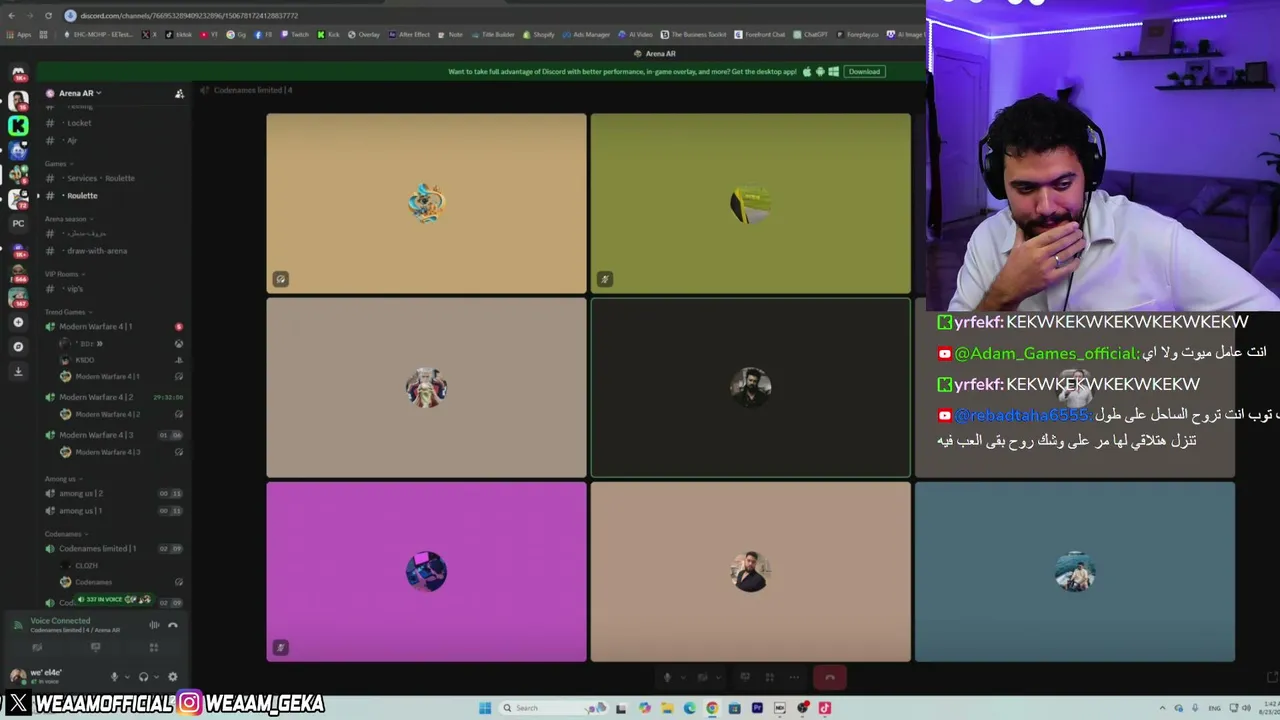Viewport: 1280px width, 720px height.
Task: Open Adobe Premiere Pro from taskbar
Action: (x=757, y=708)
